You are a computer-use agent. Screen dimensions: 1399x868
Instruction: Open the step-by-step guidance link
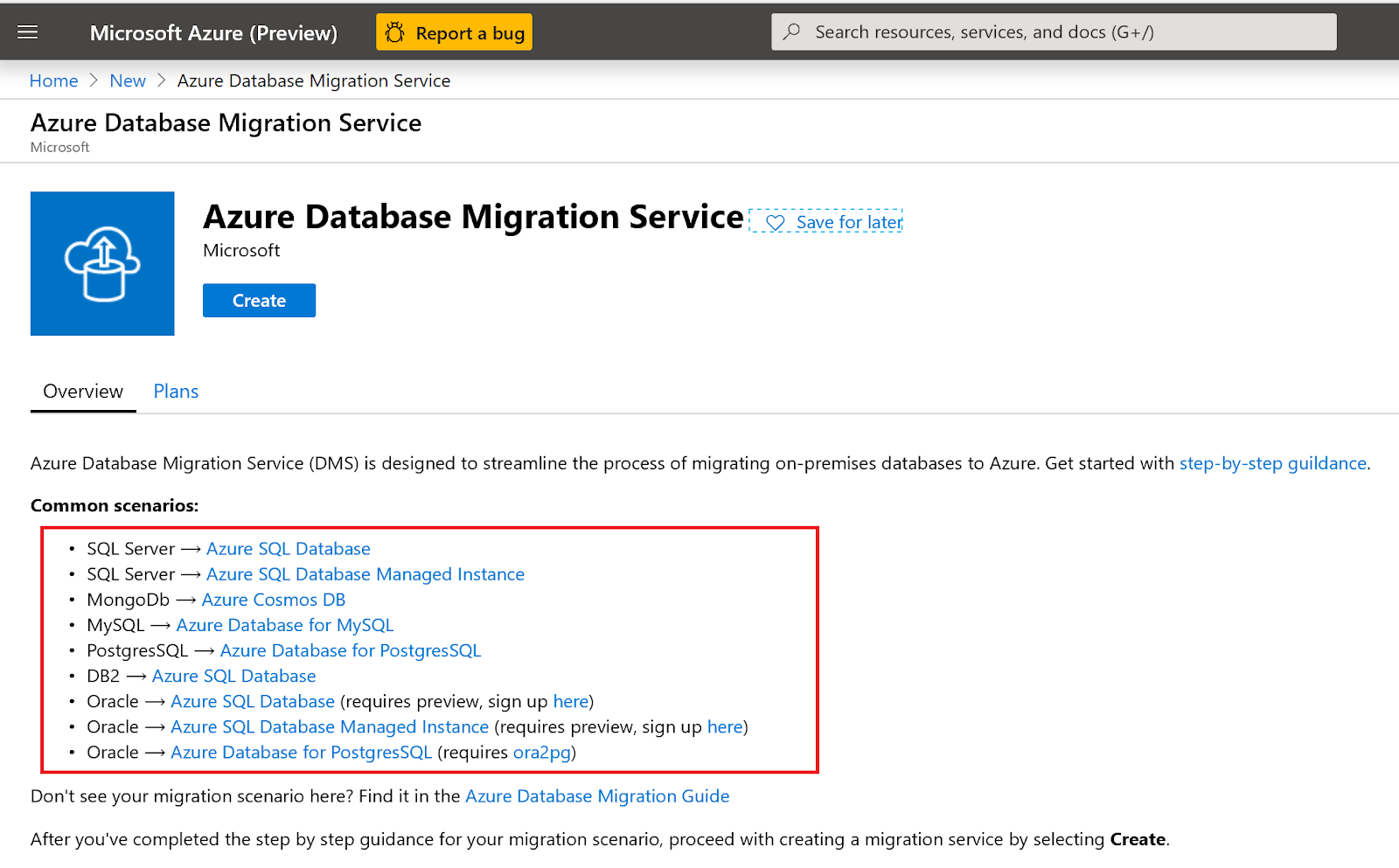(1272, 463)
